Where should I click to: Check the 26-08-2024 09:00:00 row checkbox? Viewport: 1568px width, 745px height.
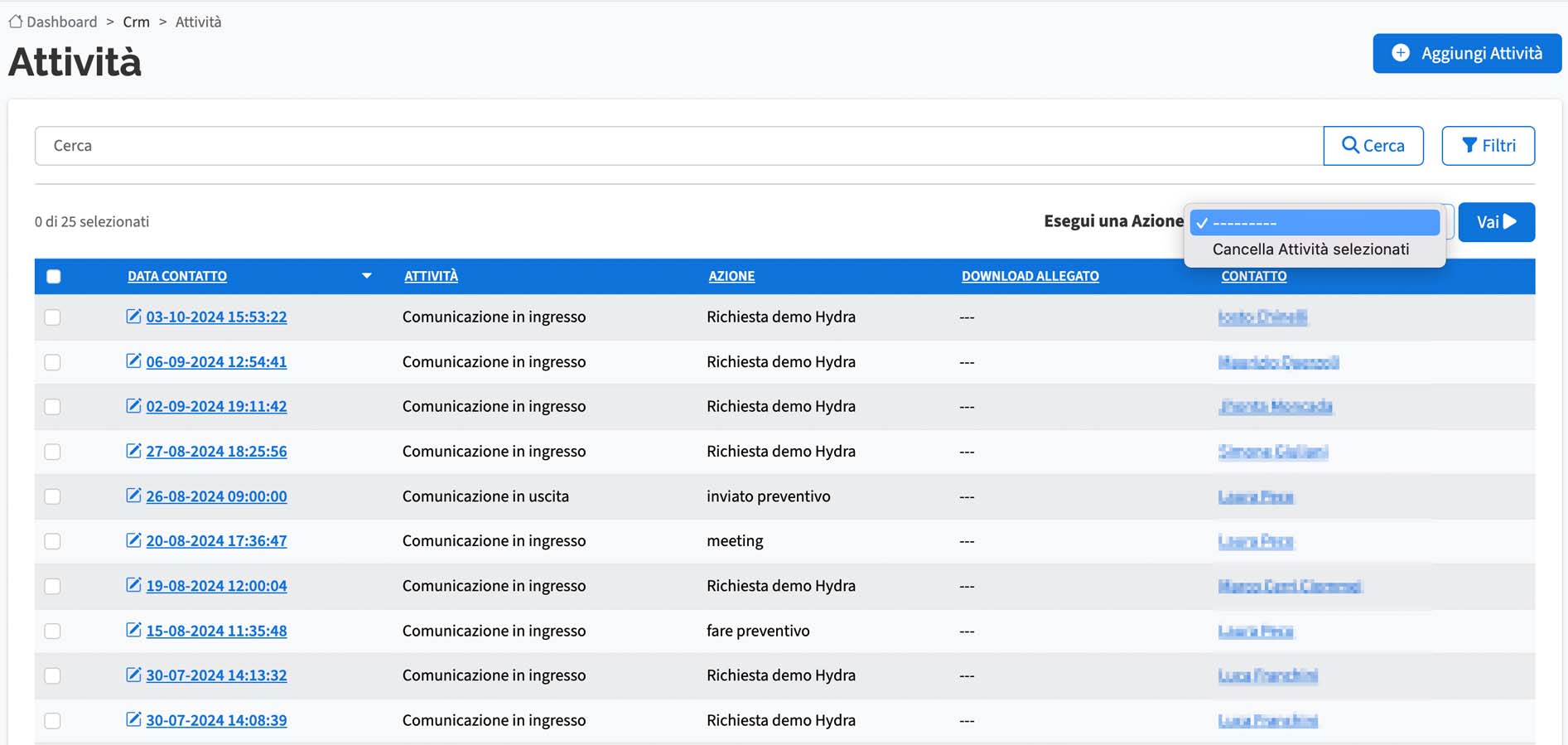(53, 496)
